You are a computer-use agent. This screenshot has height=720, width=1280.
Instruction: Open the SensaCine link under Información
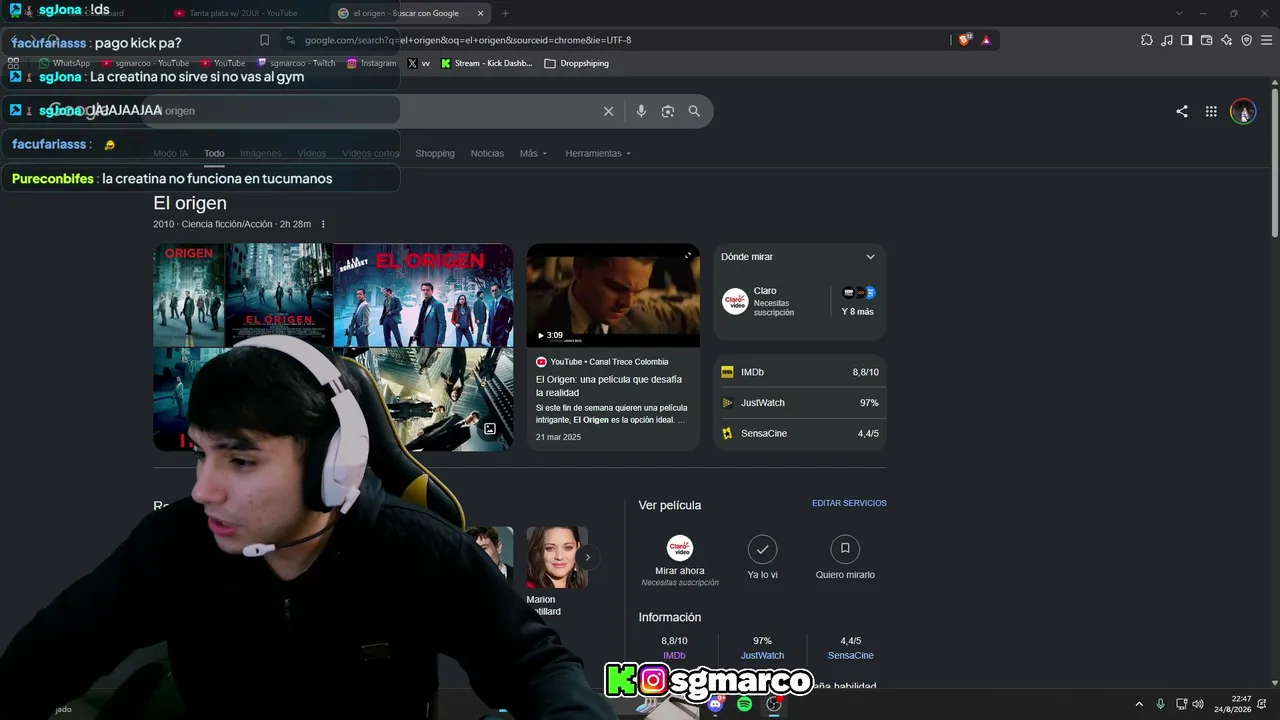[x=850, y=656]
